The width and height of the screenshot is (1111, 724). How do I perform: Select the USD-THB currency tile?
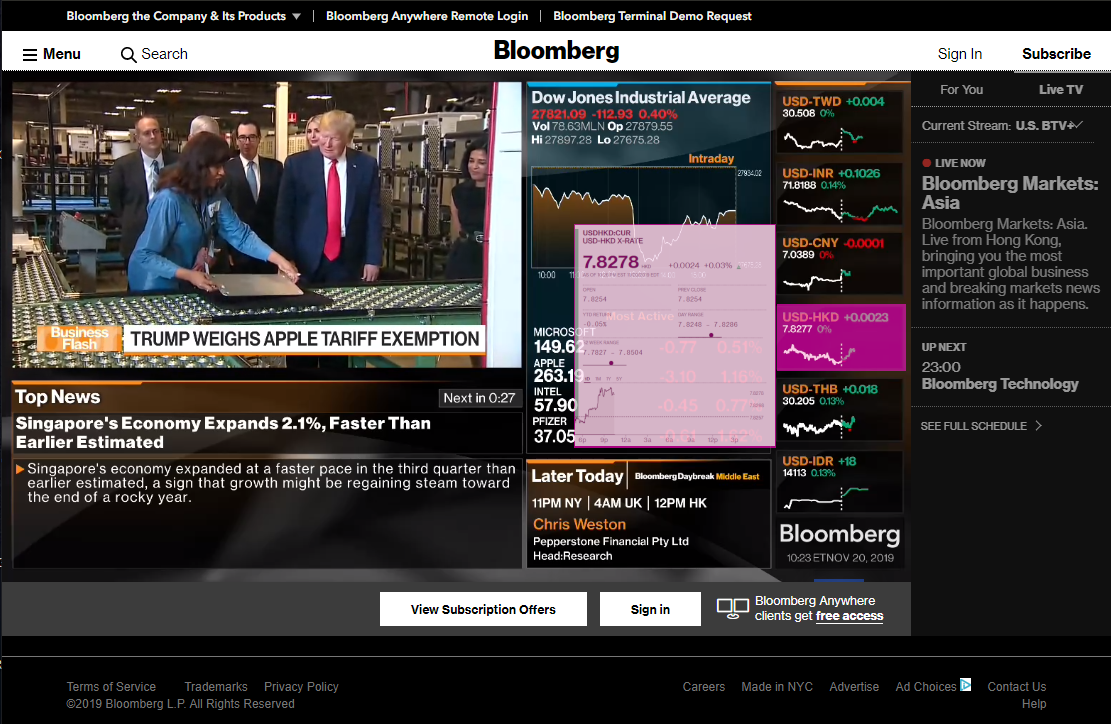coord(840,410)
